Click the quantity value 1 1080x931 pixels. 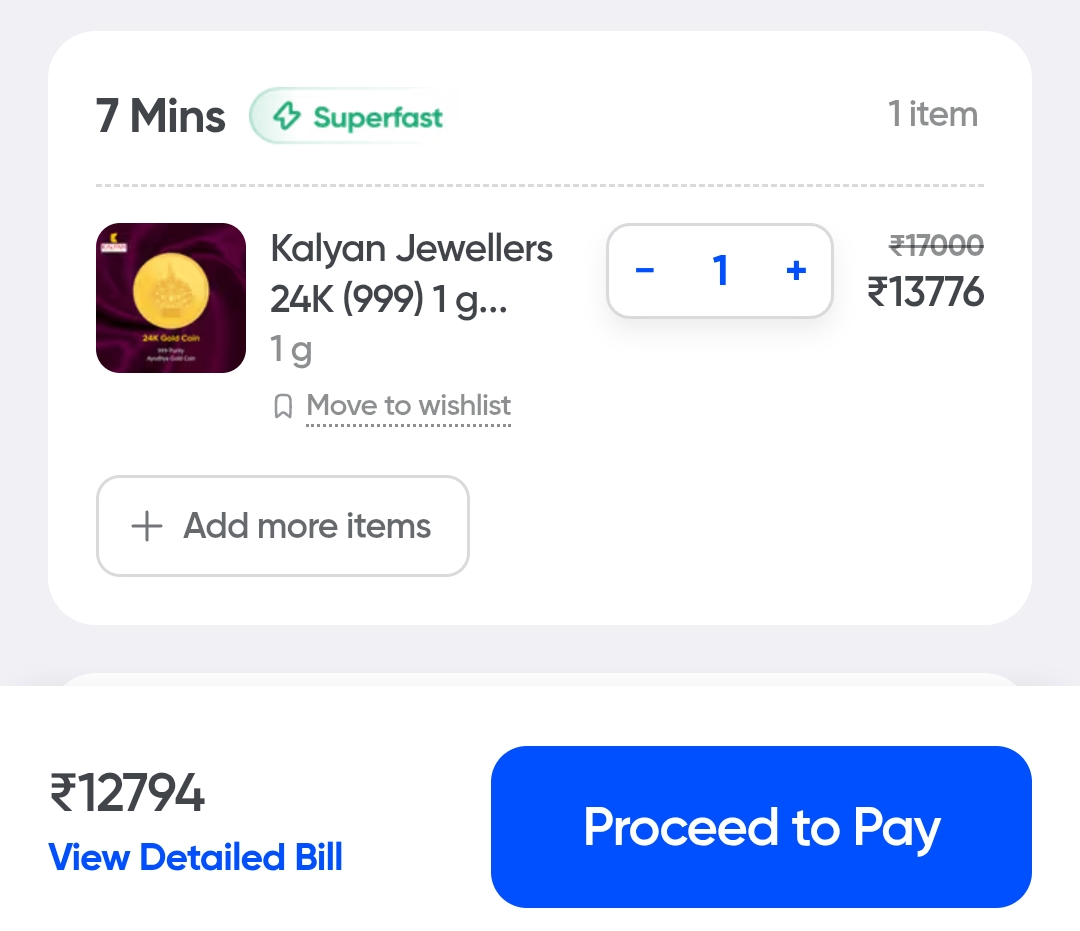click(720, 271)
